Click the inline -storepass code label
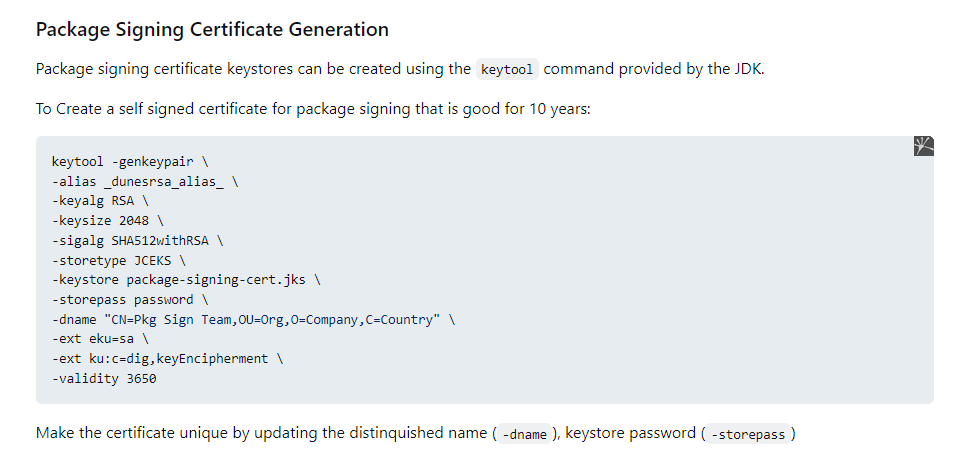Viewport: 970px width, 470px height. (748, 434)
